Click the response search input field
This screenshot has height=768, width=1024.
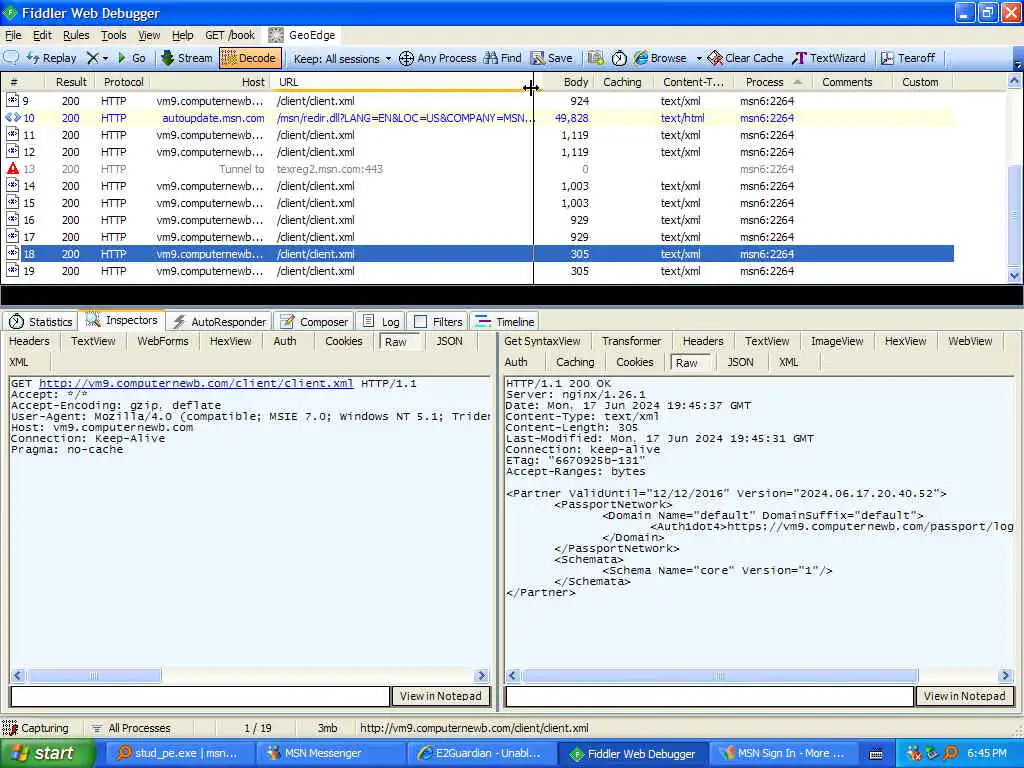(709, 696)
